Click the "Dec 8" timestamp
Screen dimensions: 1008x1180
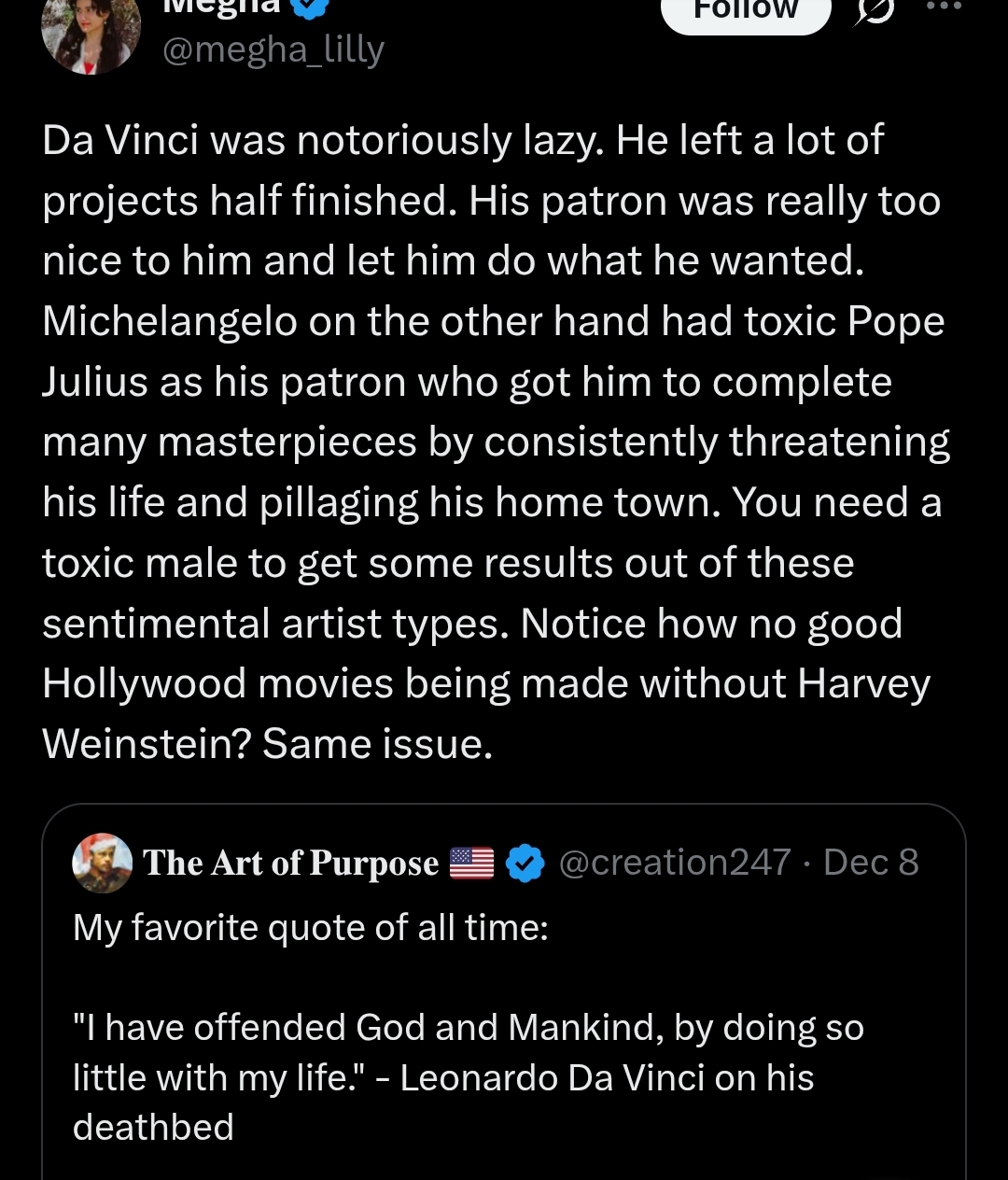[871, 863]
